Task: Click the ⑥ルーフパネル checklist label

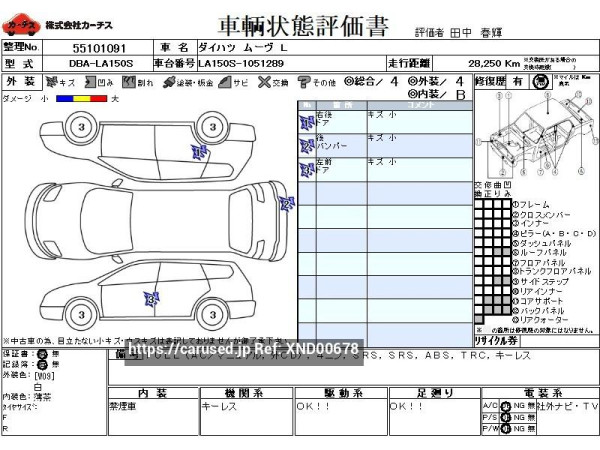Action: [540, 253]
